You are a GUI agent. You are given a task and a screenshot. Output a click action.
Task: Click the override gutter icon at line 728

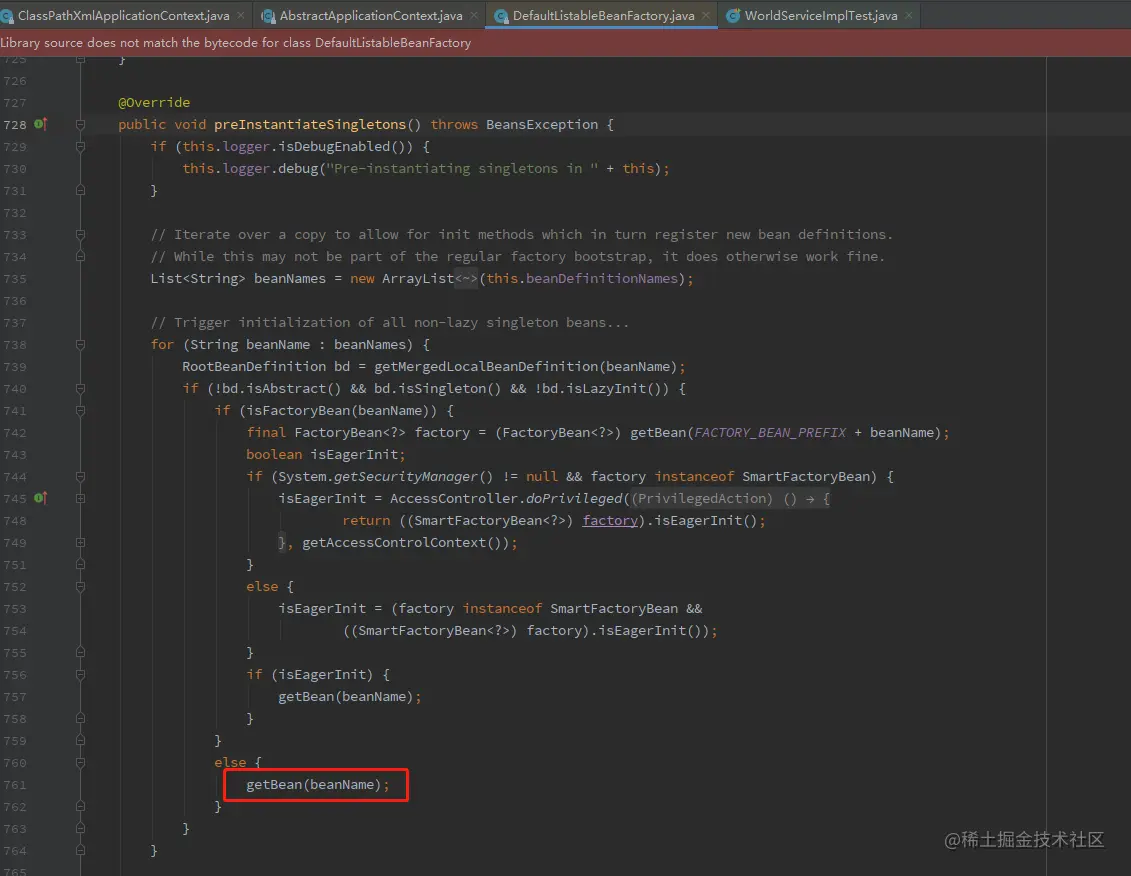(x=40, y=124)
